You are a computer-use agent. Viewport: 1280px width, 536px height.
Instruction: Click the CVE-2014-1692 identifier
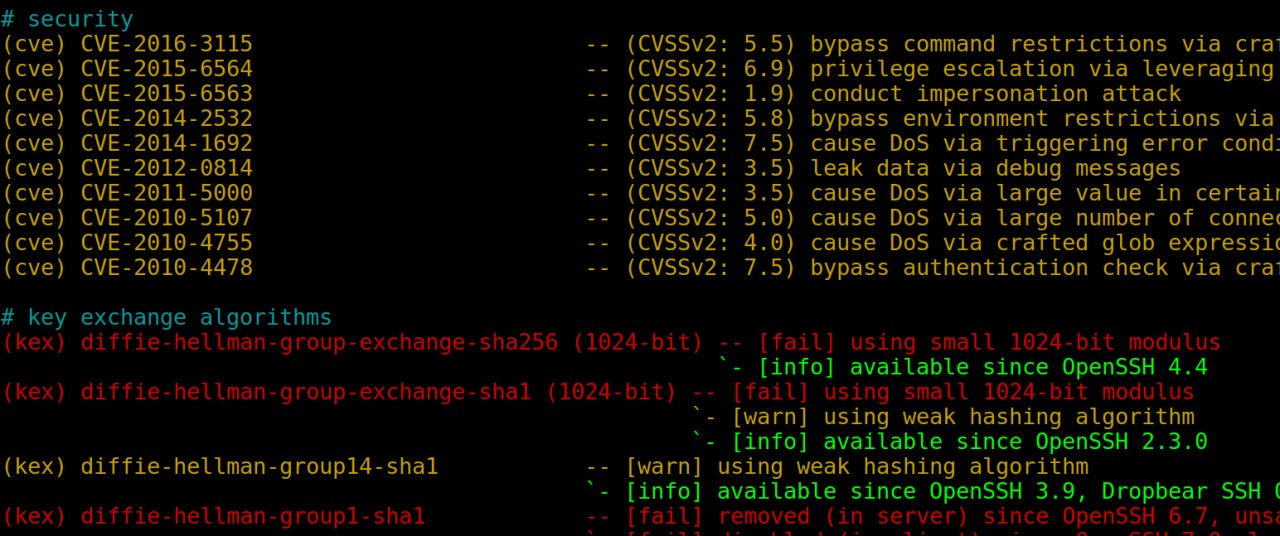[x=166, y=144]
